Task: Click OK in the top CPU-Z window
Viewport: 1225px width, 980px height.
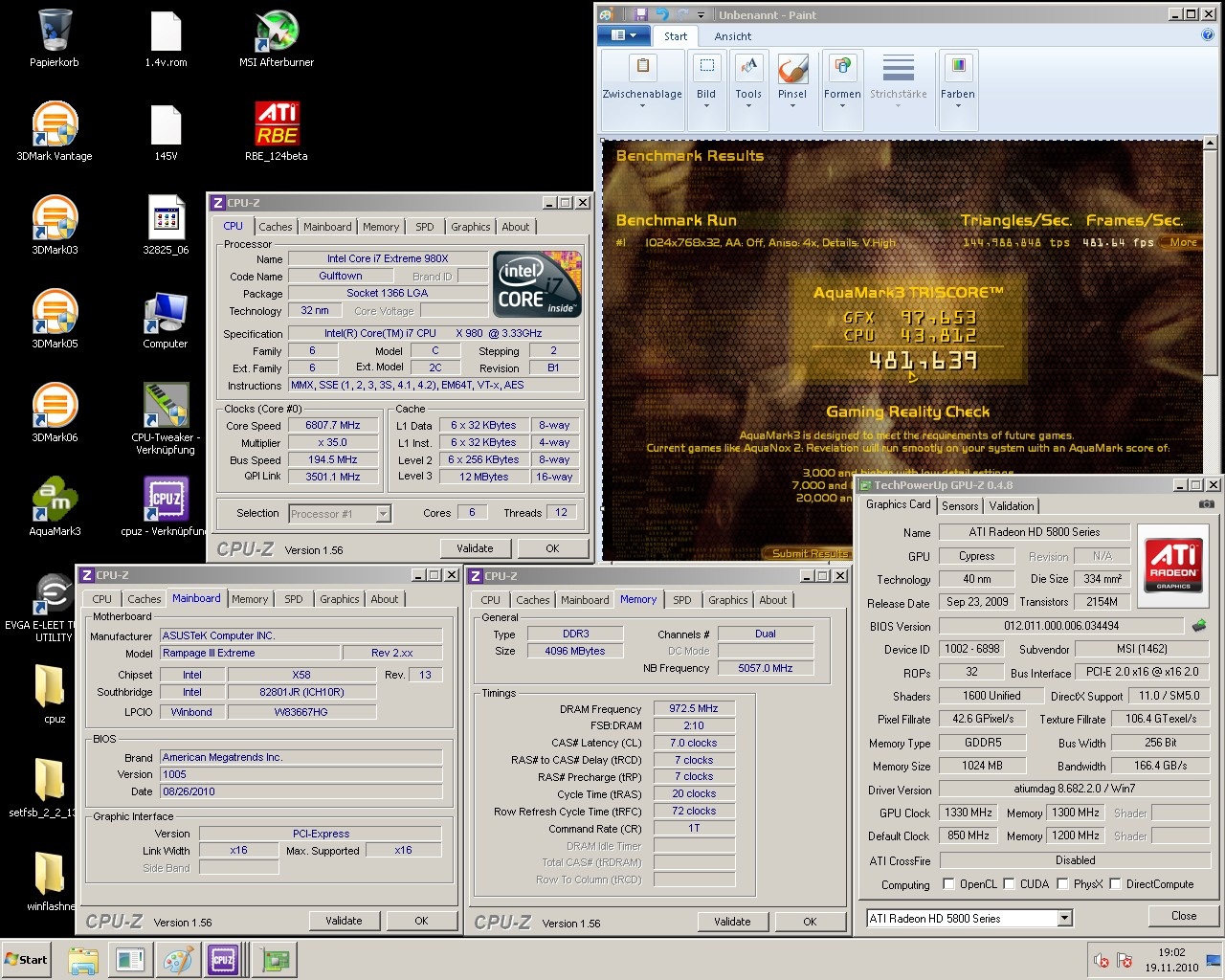Action: [552, 548]
